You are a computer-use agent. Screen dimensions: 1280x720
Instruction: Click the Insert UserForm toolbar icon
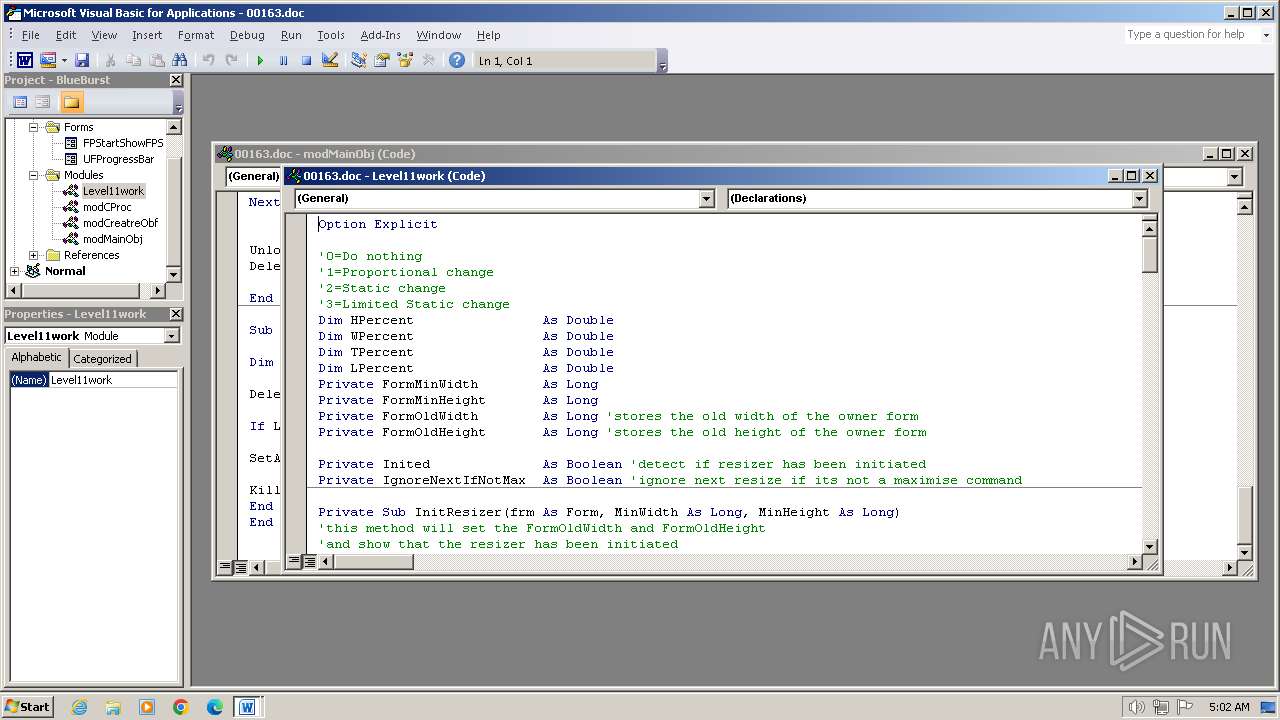coord(47,61)
